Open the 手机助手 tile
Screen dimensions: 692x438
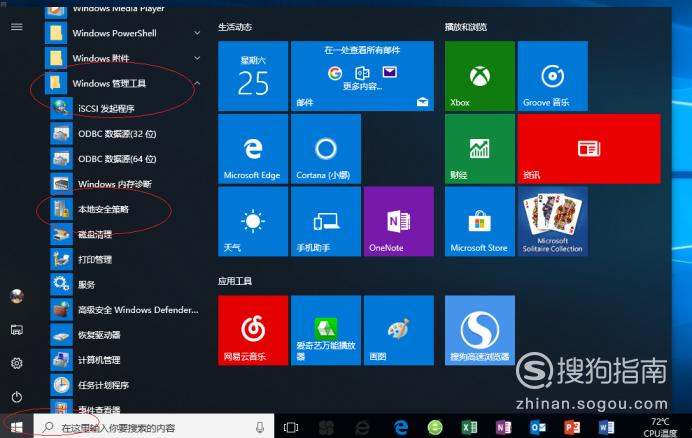326,221
